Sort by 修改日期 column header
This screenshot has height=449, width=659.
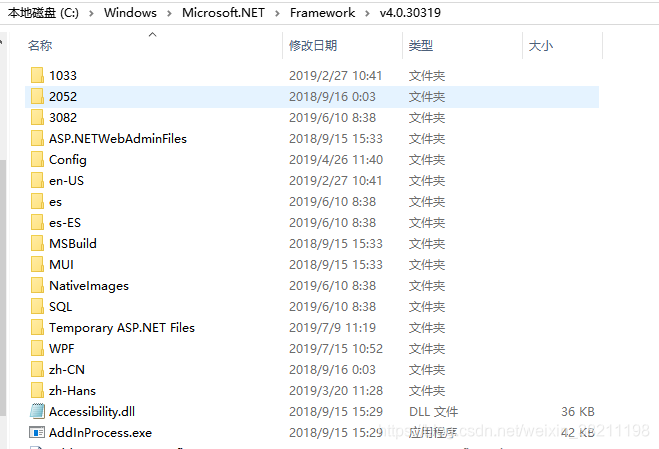pyautogui.click(x=313, y=45)
